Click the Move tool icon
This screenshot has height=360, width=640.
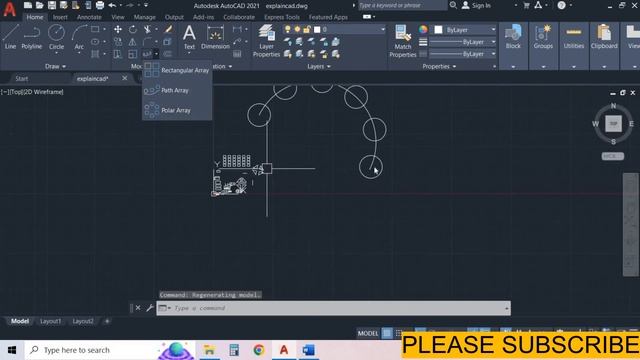coord(118,29)
